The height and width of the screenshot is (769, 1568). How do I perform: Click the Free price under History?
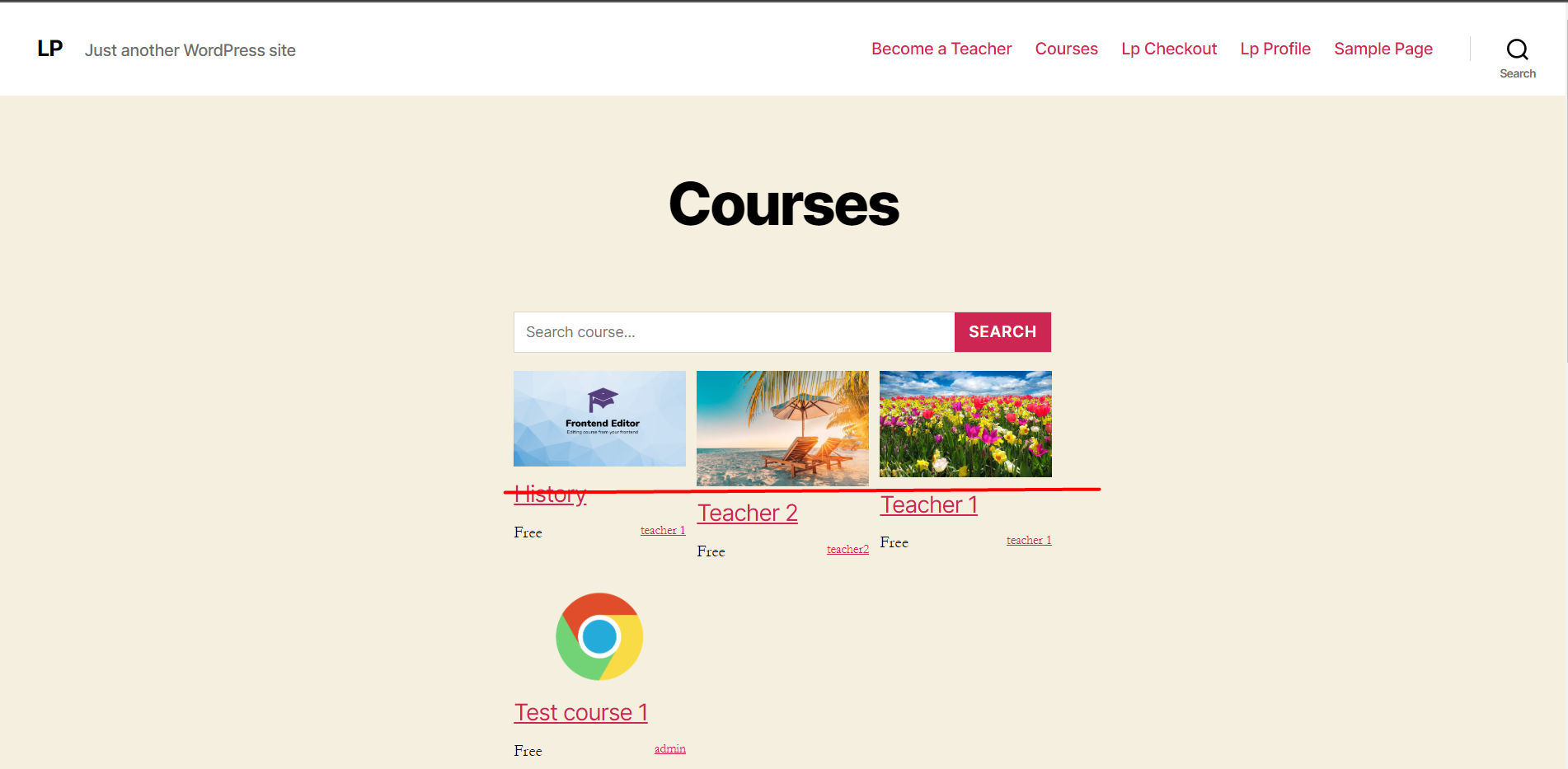[528, 532]
